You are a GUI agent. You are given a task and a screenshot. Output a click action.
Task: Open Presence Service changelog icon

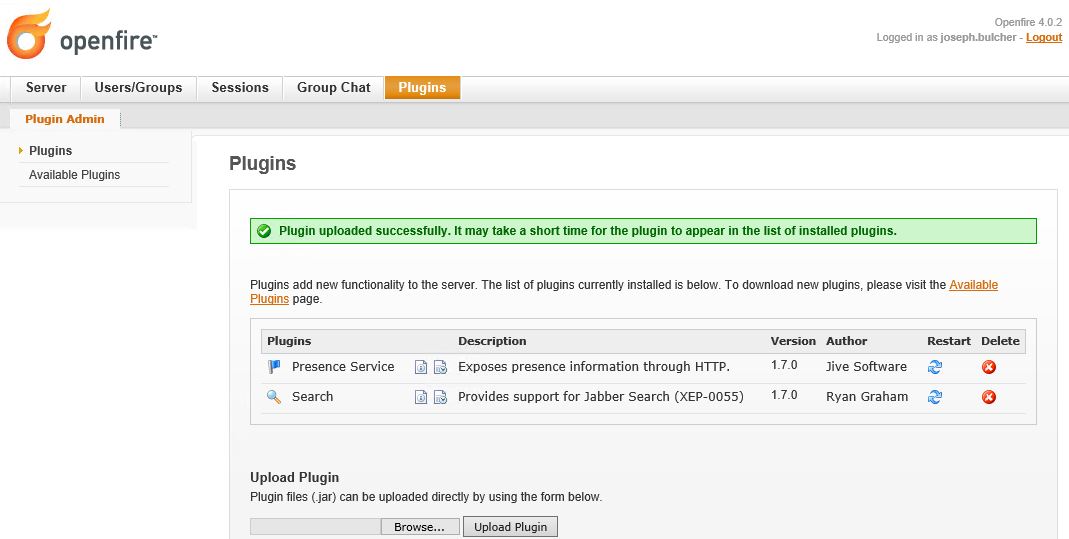tap(440, 367)
